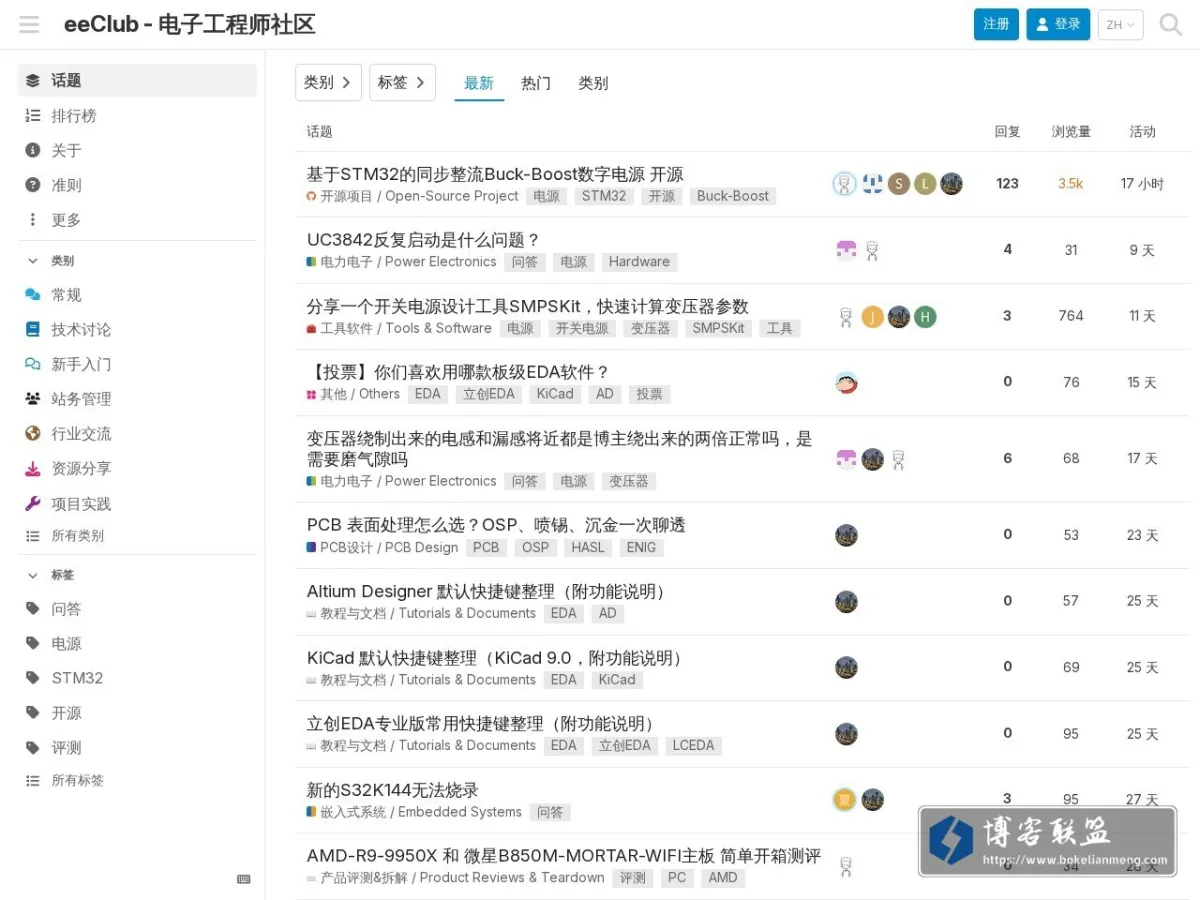Click the brown S avatar in first topic row

[x=899, y=183]
